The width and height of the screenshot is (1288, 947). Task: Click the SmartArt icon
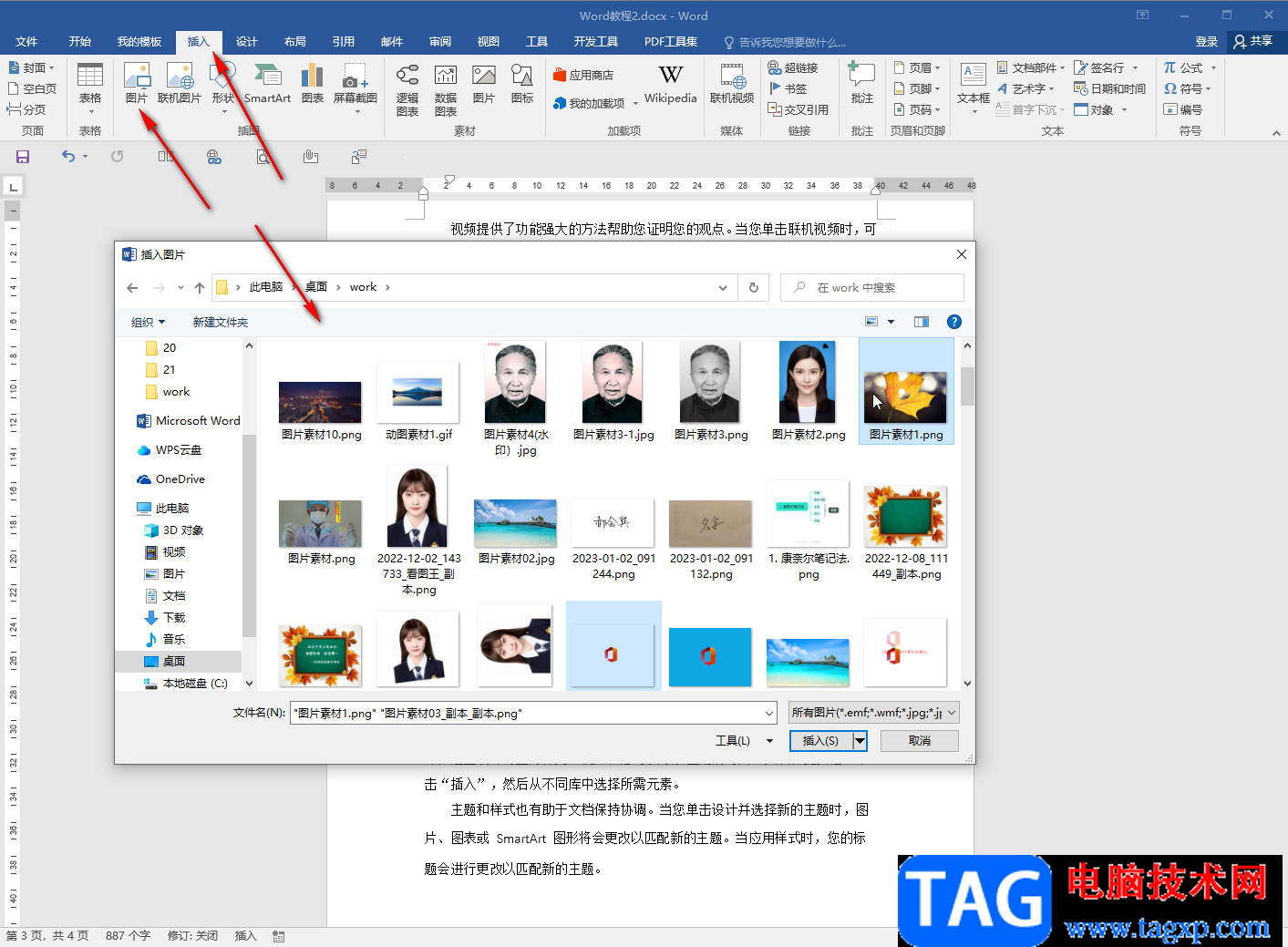click(267, 83)
